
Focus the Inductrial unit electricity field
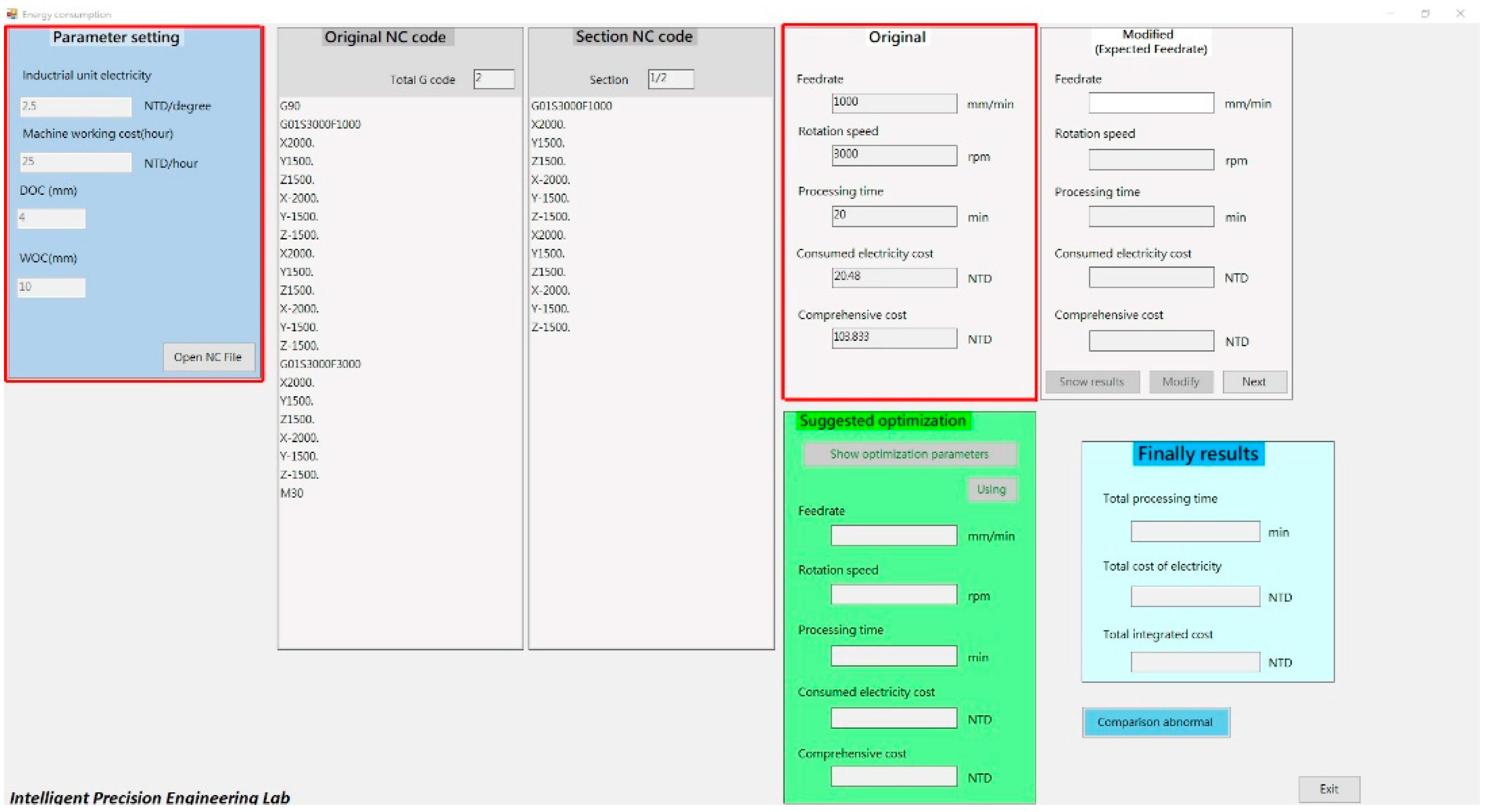pyautogui.click(x=76, y=106)
